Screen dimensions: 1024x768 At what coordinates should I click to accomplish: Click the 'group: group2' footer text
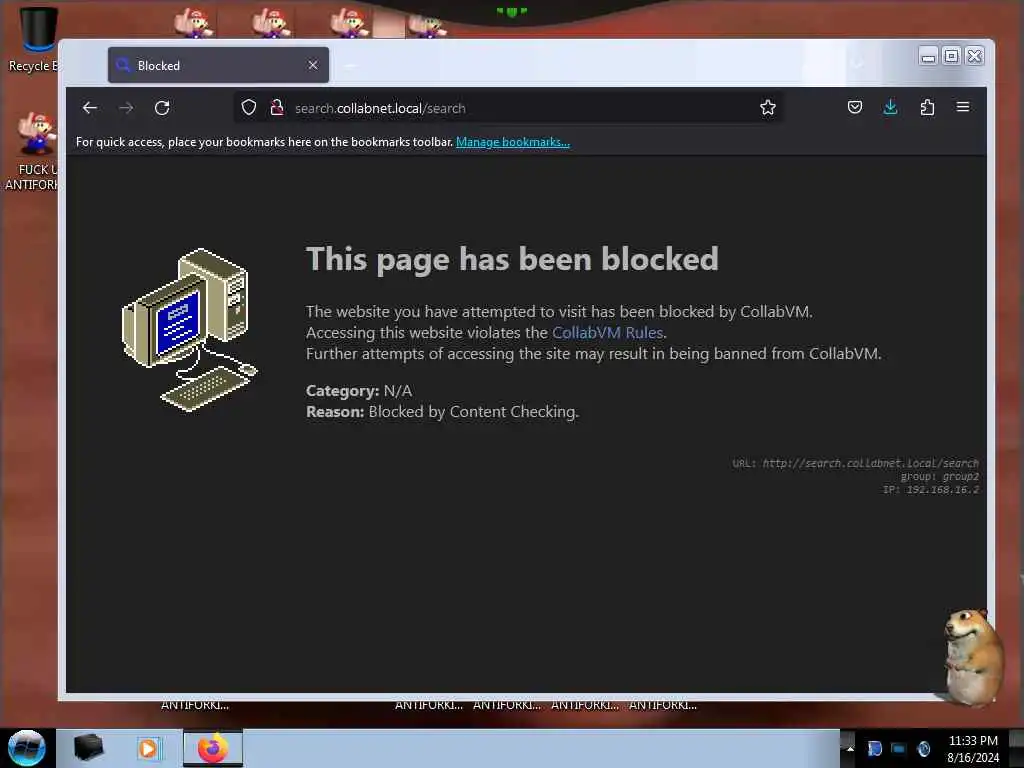(x=940, y=476)
